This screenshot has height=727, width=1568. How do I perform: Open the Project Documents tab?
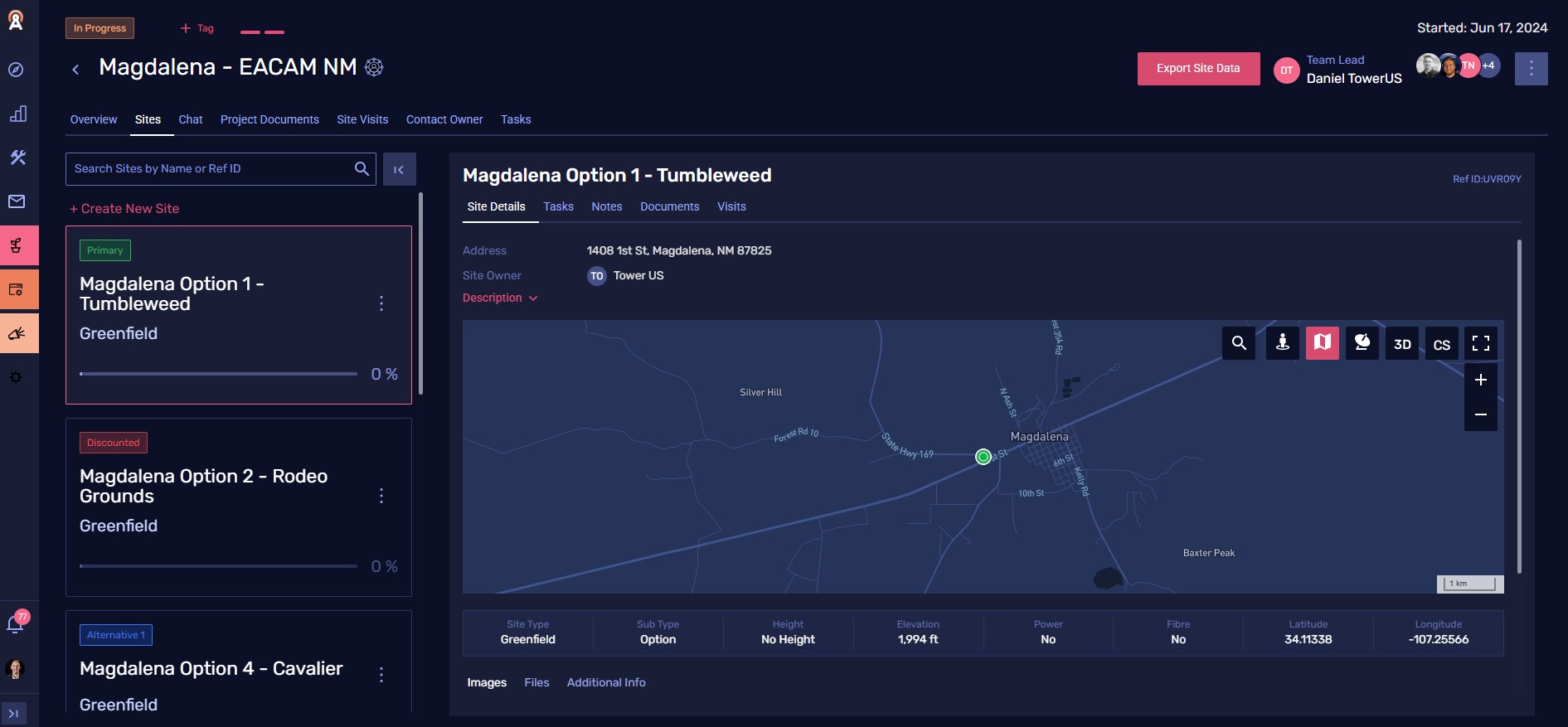pos(269,119)
